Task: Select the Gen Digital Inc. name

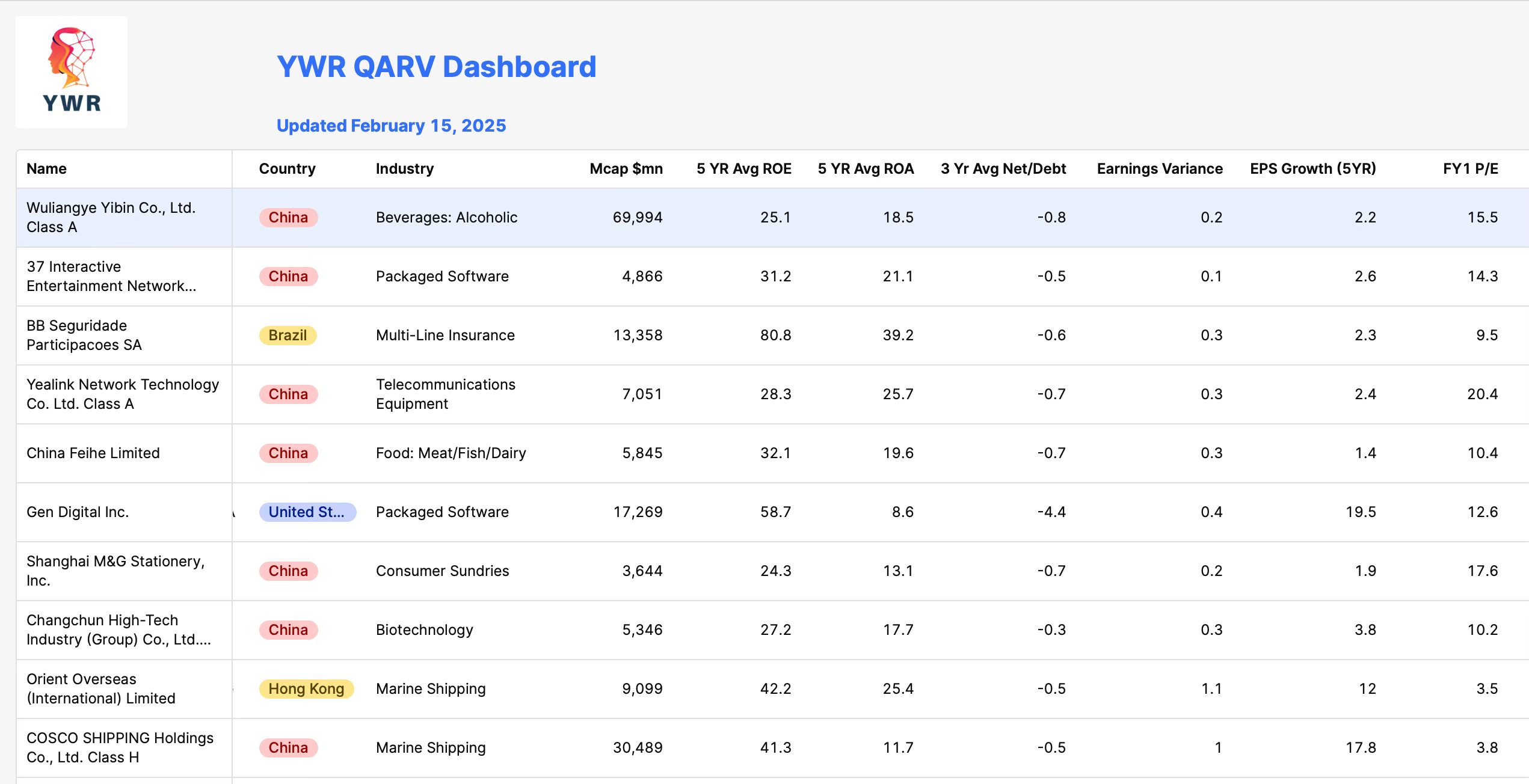Action: [78, 512]
